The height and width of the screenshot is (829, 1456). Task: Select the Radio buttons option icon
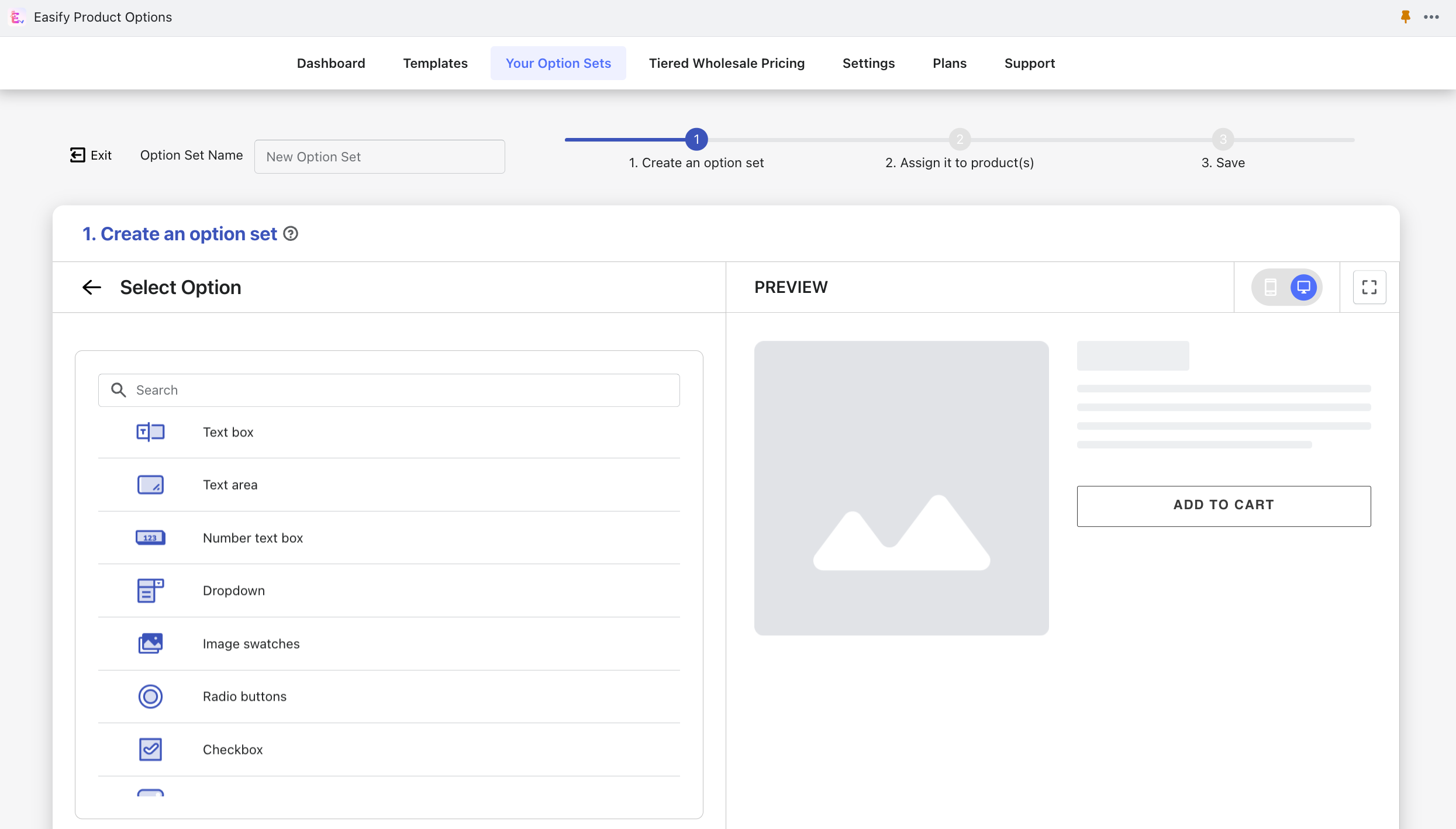150,695
